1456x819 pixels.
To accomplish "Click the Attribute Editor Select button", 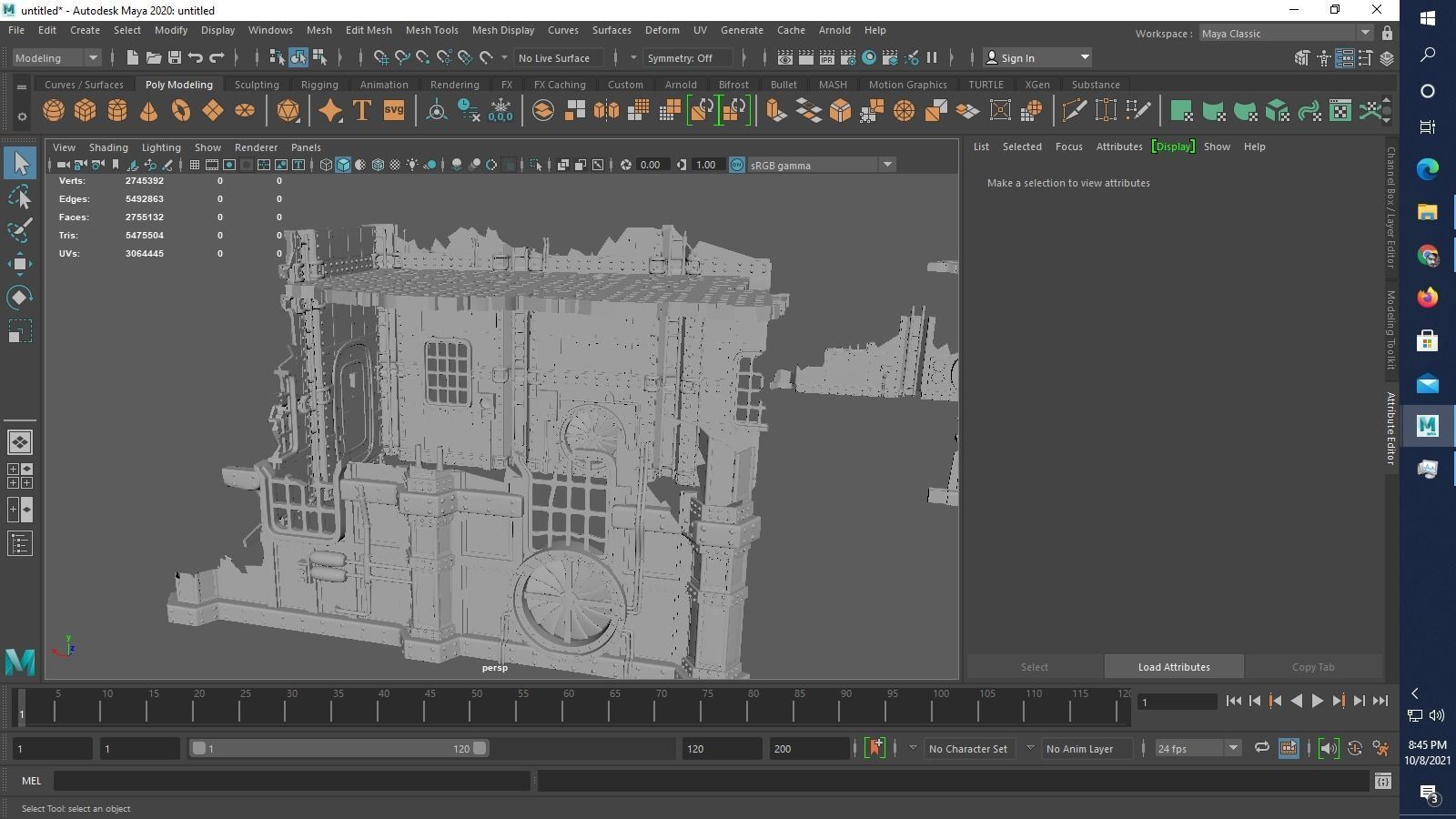I will click(1034, 667).
